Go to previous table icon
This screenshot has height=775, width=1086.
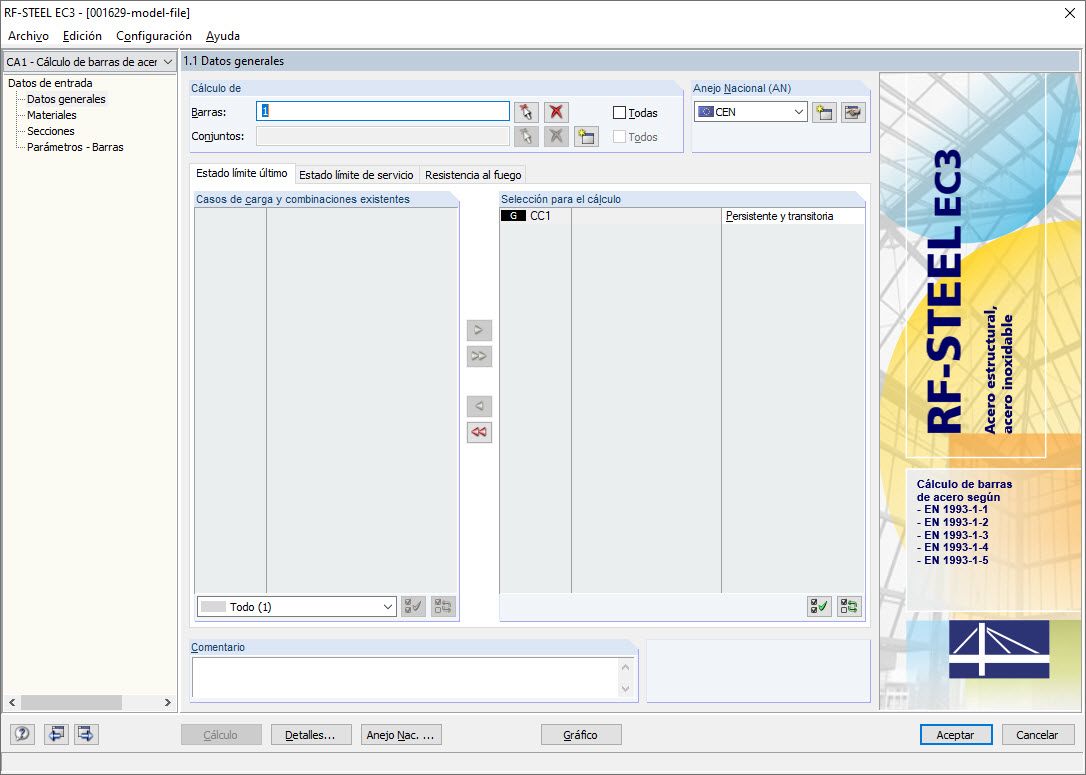click(56, 734)
